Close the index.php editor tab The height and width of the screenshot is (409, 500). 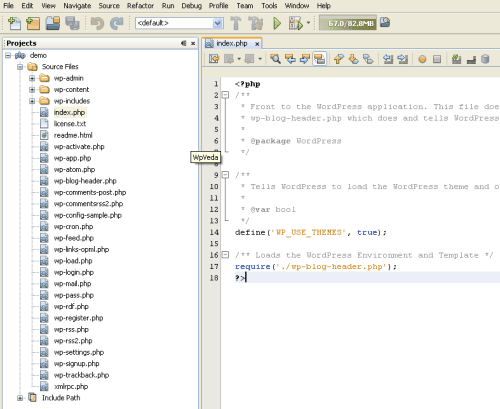pyautogui.click(x=257, y=44)
